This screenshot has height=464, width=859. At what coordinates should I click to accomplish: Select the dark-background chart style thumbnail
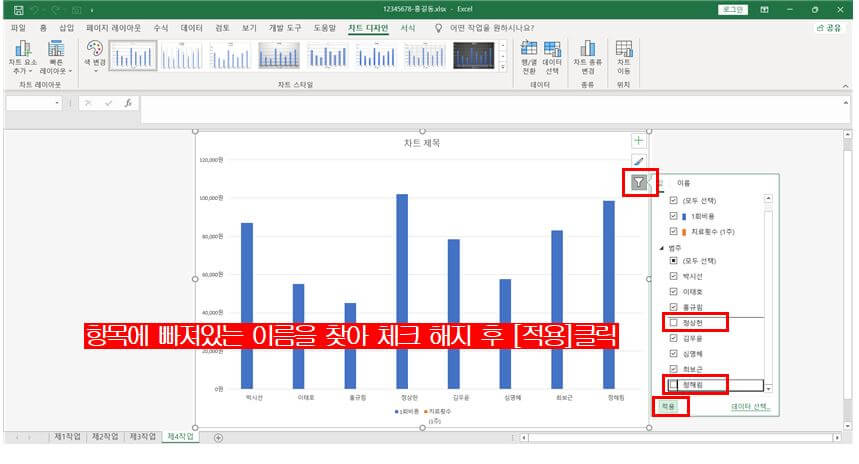tap(474, 55)
